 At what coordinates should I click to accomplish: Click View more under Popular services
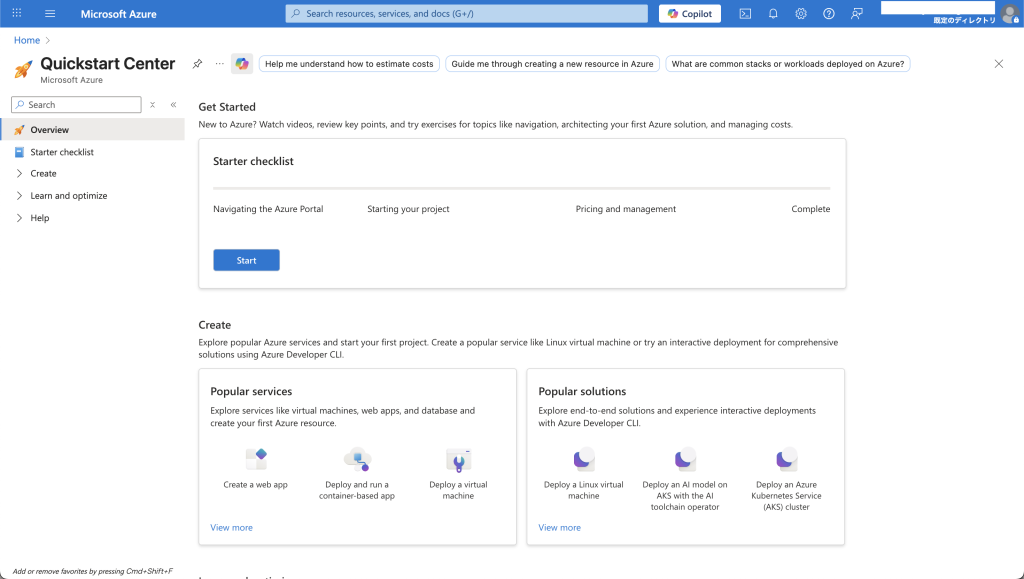(231, 527)
